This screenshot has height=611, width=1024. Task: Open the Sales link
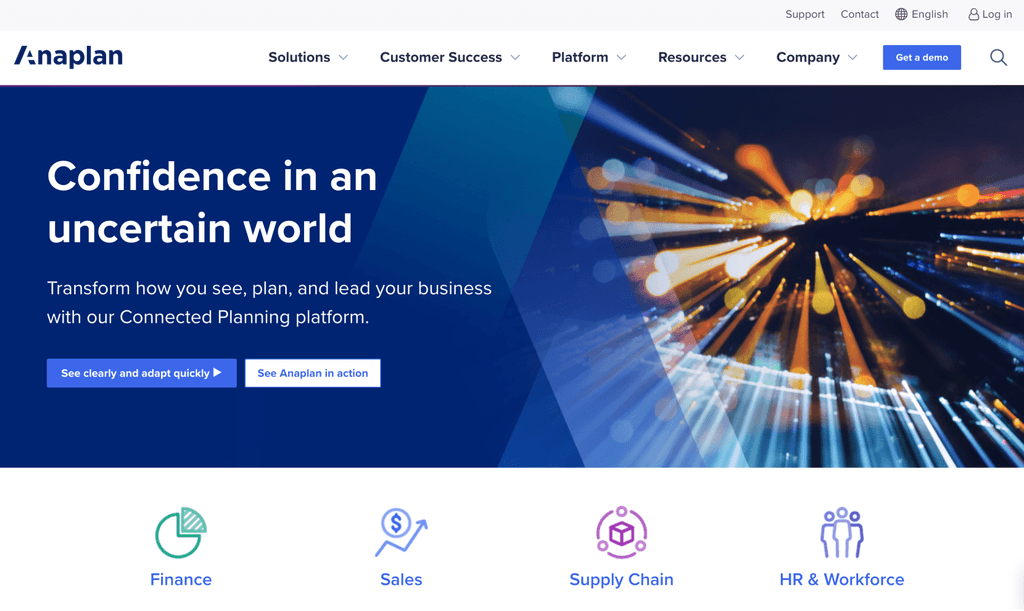tap(401, 579)
